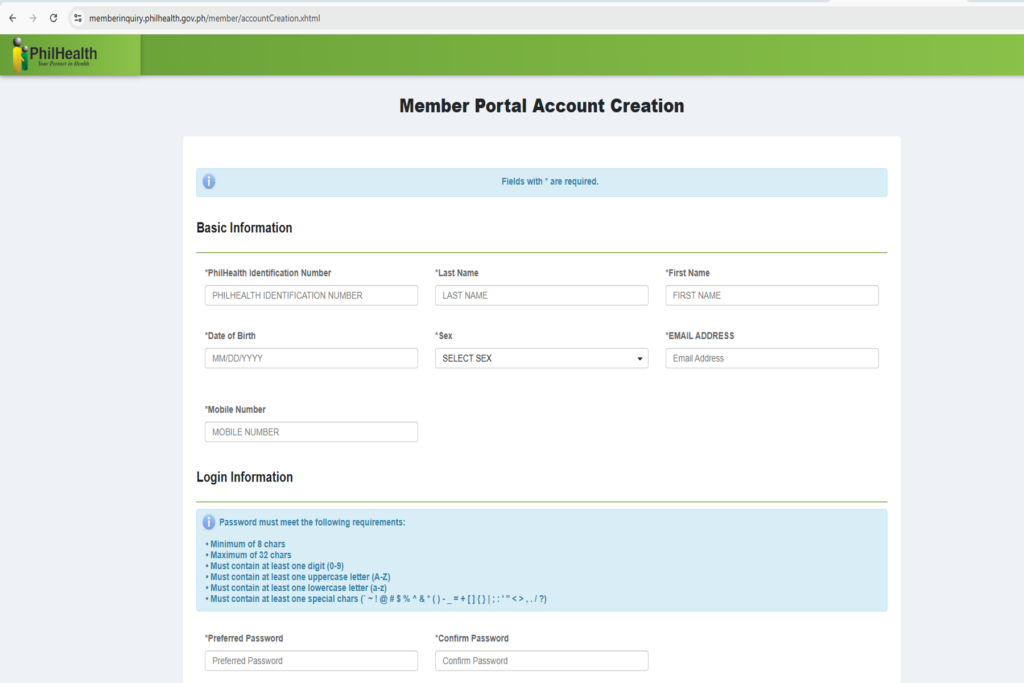The image size is (1024, 683).
Task: Click info icon beside required fields notice
Action: point(209,182)
